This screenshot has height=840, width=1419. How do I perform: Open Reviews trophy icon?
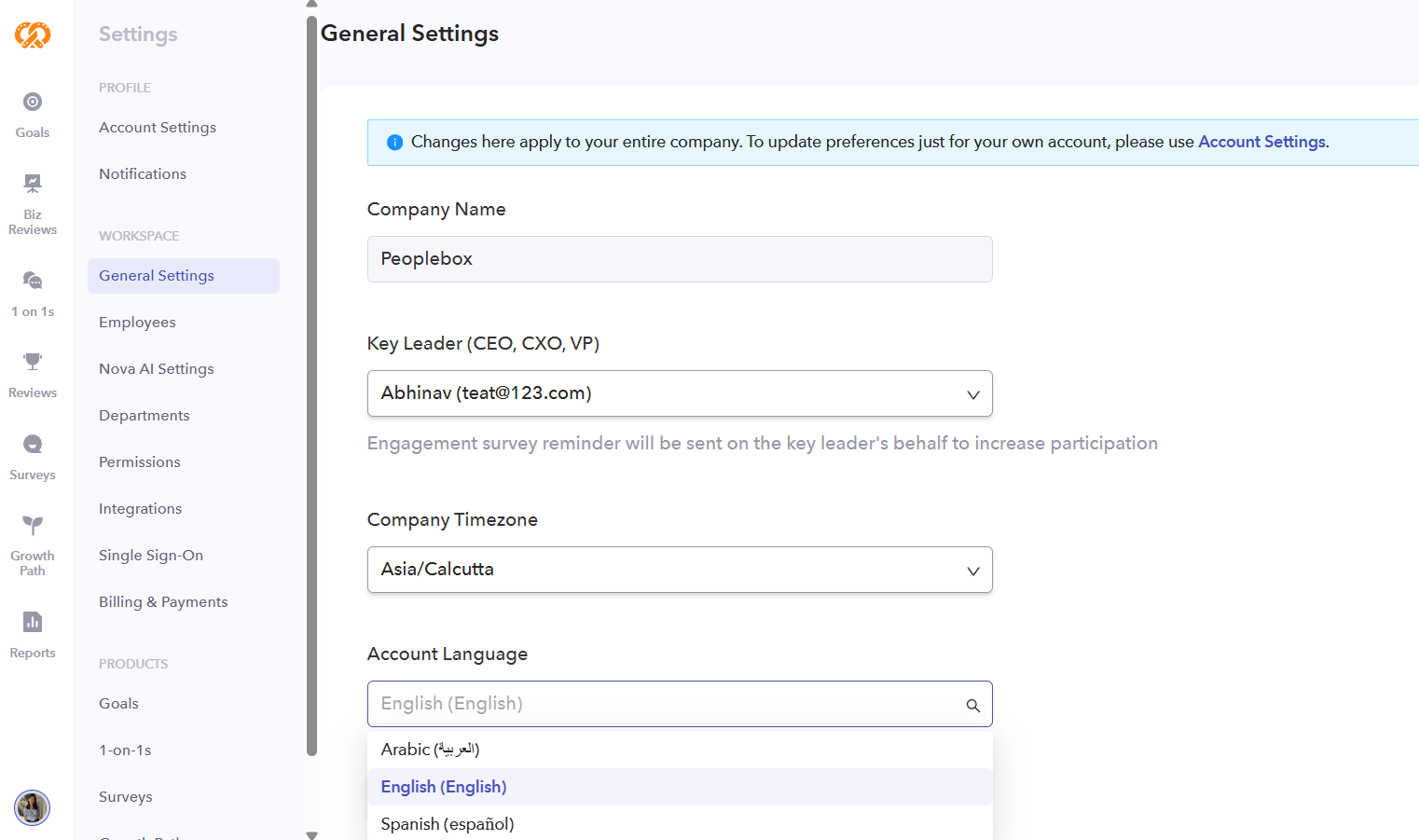pyautogui.click(x=33, y=362)
